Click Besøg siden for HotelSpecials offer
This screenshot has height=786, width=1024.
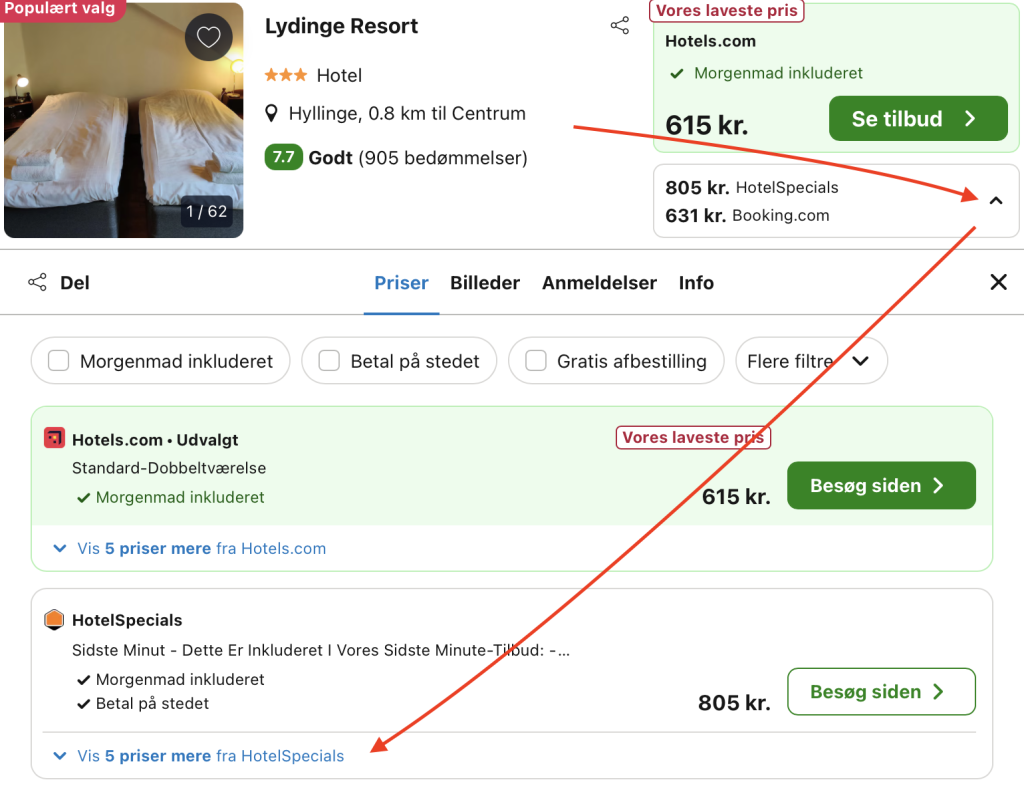(880, 691)
